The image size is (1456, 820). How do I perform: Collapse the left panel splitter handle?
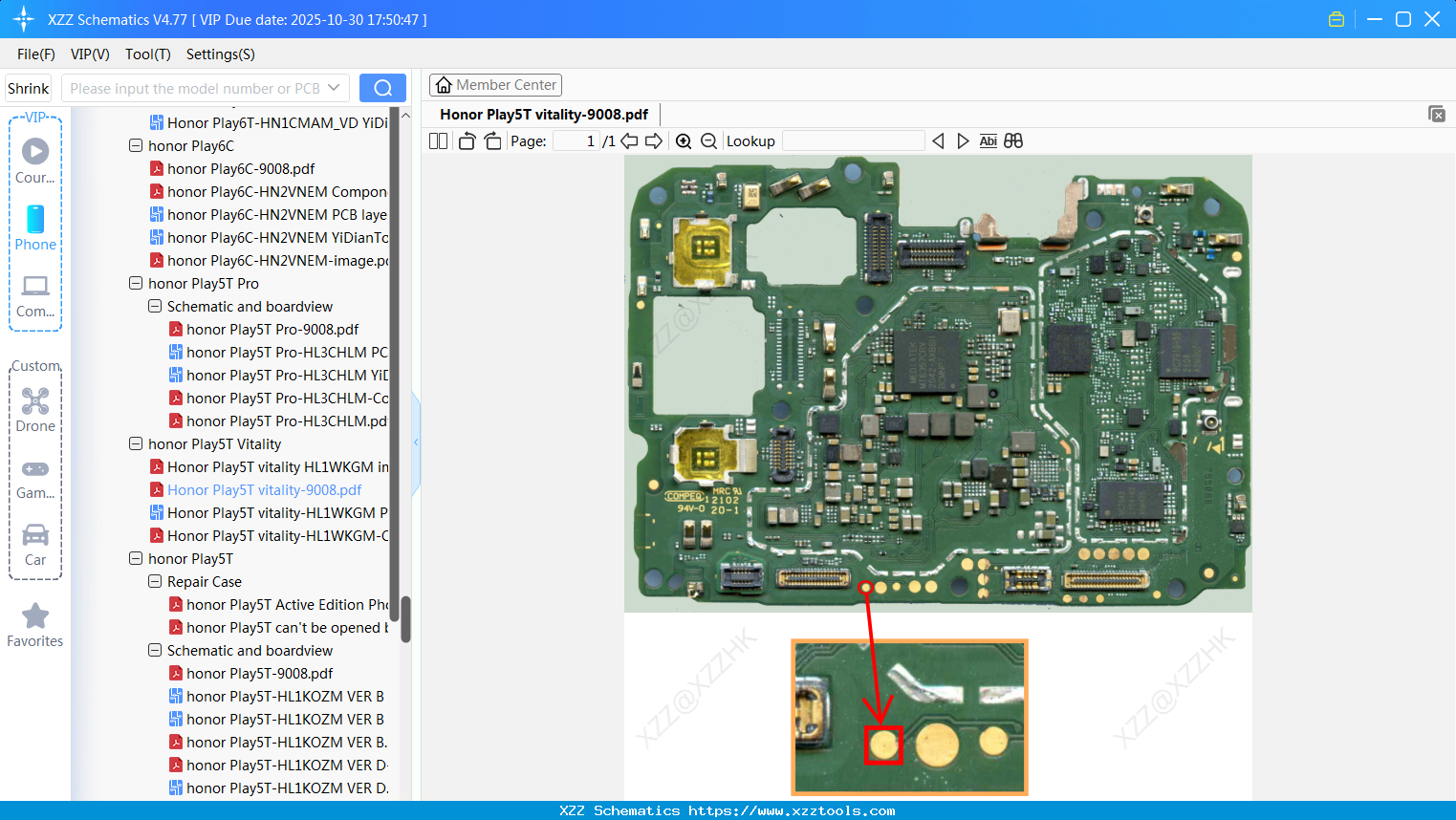click(416, 442)
